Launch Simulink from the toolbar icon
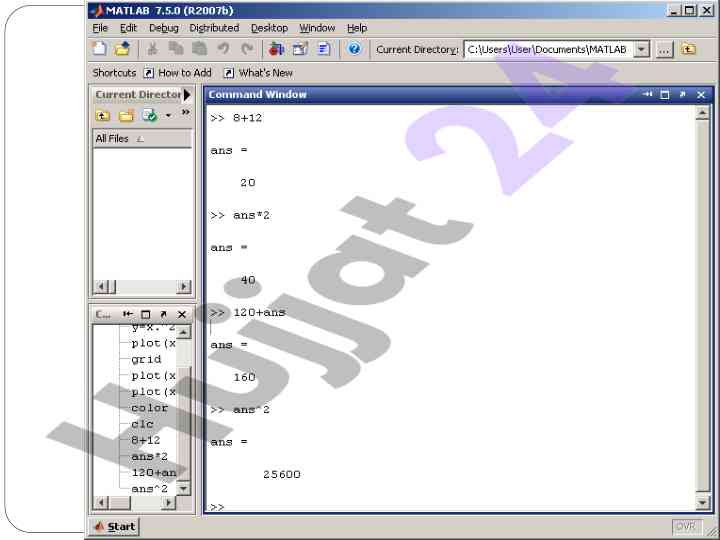 277,49
